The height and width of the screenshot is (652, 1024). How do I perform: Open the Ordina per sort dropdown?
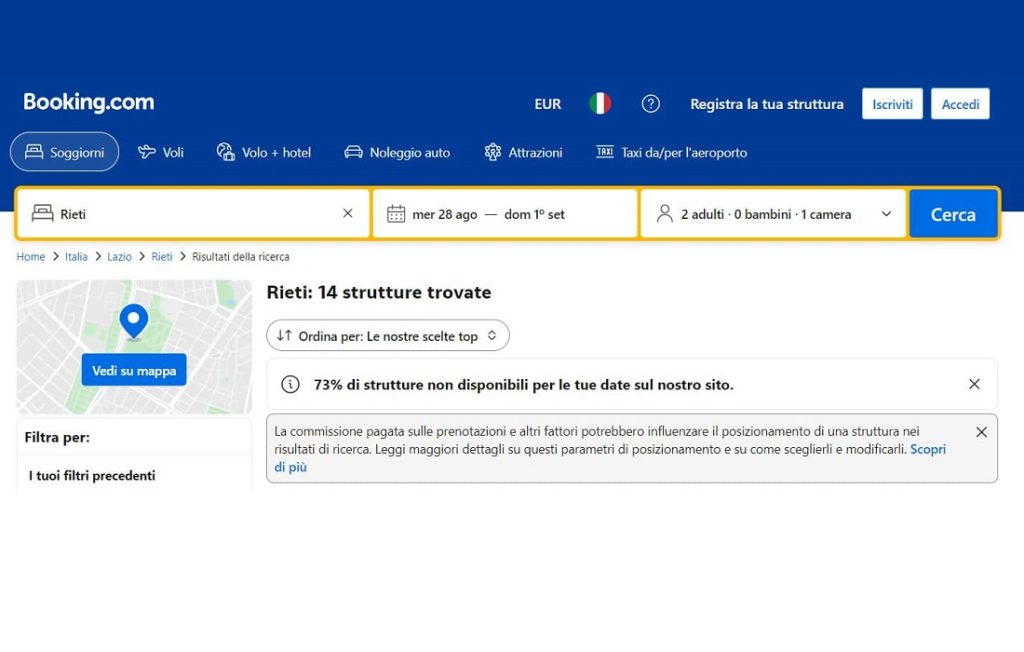click(388, 336)
